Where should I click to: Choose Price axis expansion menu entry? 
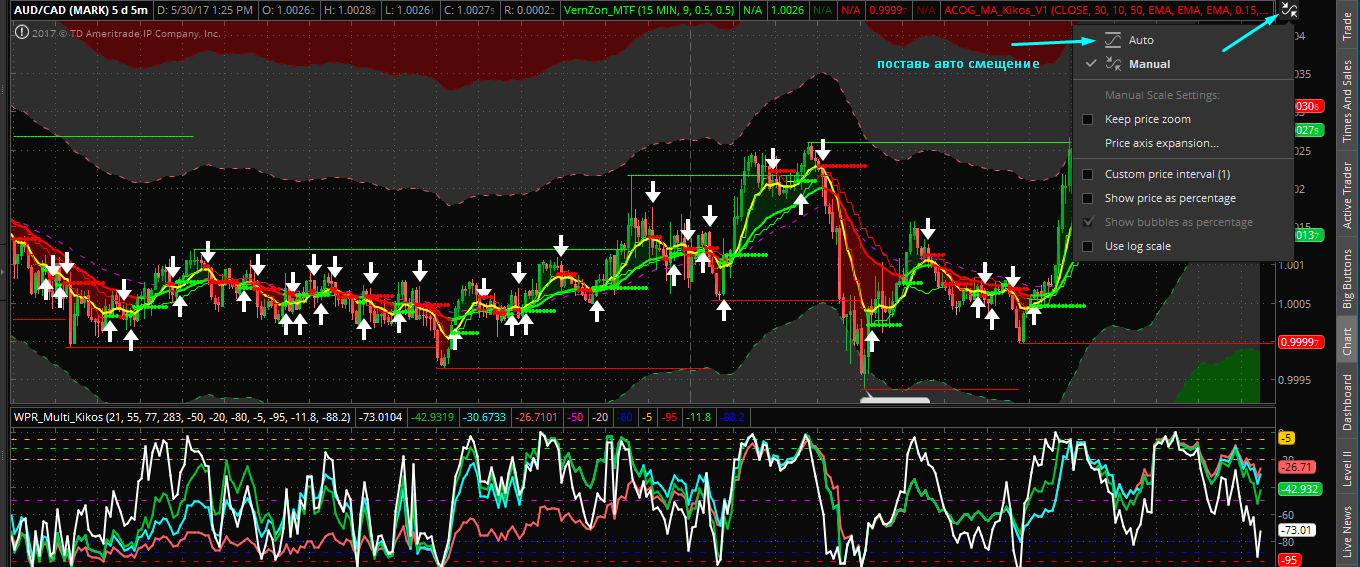(1161, 143)
